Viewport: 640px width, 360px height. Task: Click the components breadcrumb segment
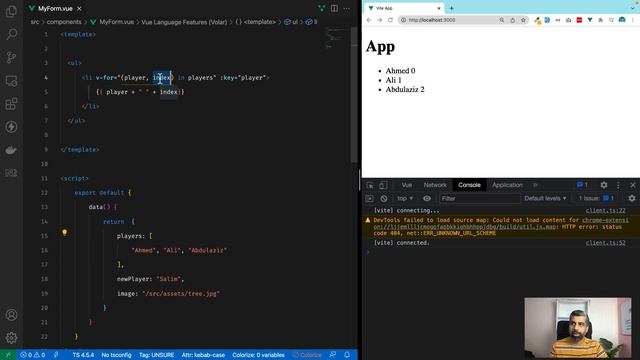click(64, 22)
